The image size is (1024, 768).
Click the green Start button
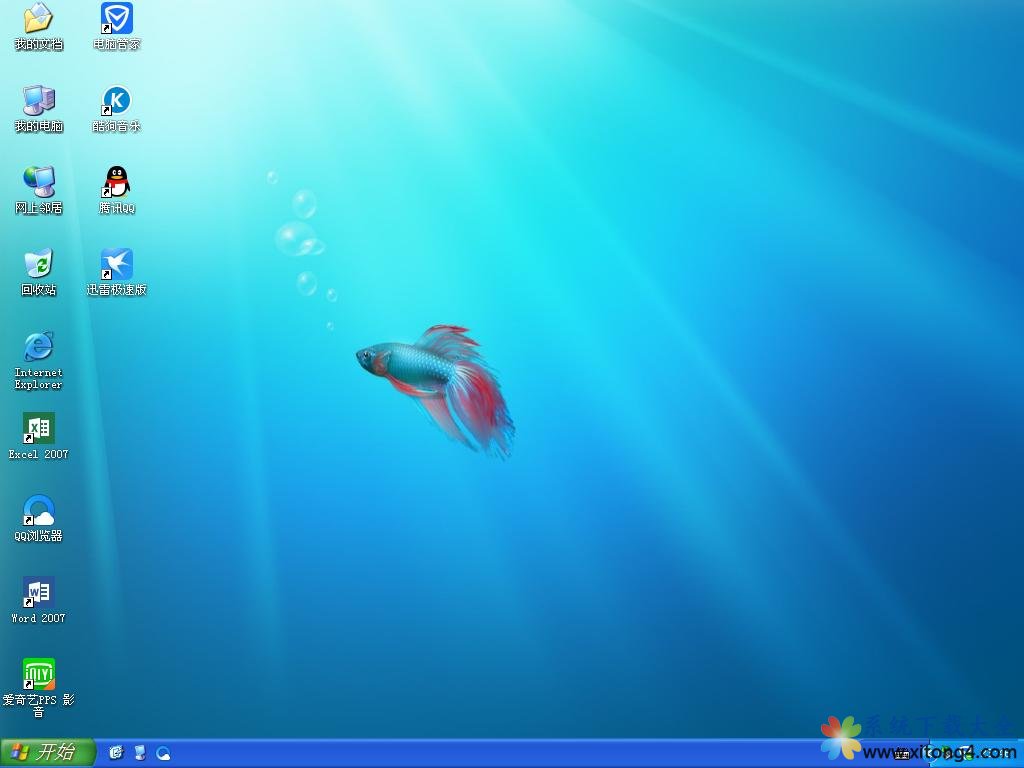click(x=47, y=752)
